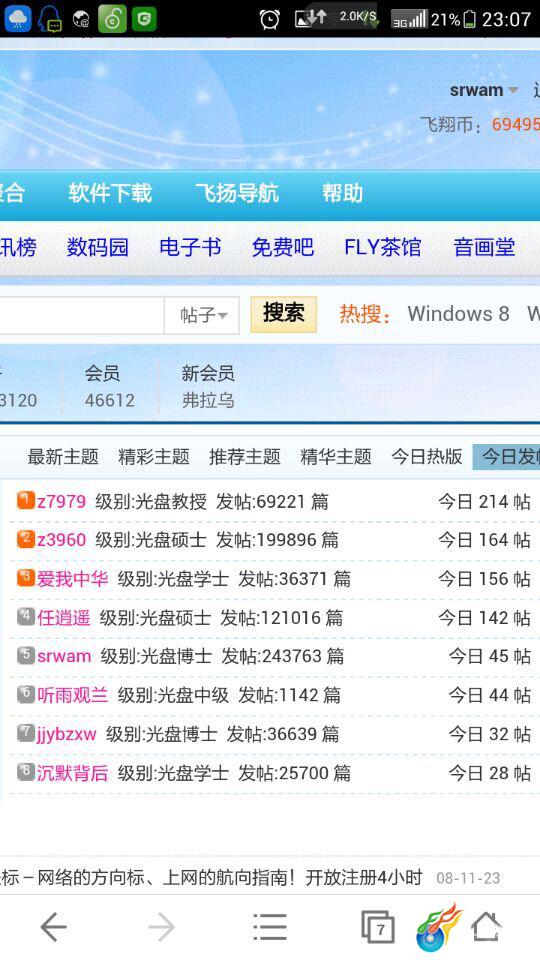Expand the 帖子 search type dropdown
540x960 pixels.
click(202, 315)
